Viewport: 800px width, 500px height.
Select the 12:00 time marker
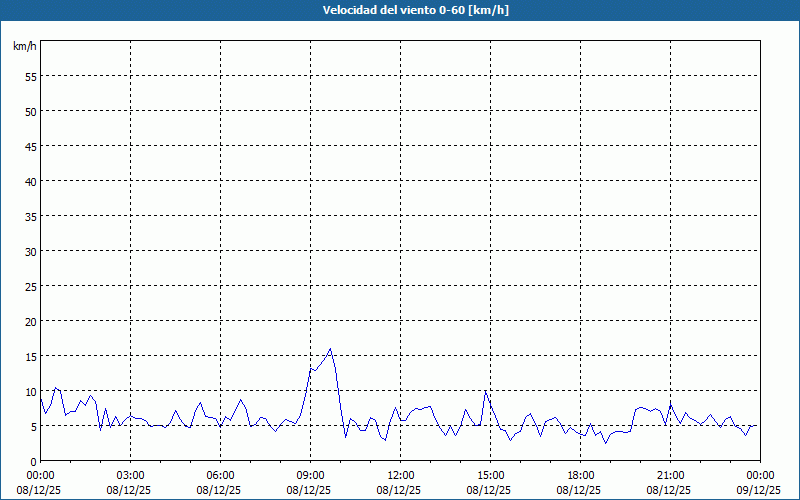coord(400,475)
